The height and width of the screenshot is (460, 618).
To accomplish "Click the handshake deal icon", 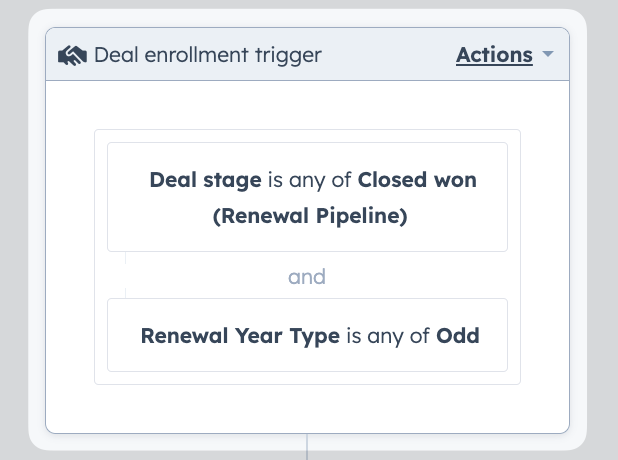I will click(72, 55).
